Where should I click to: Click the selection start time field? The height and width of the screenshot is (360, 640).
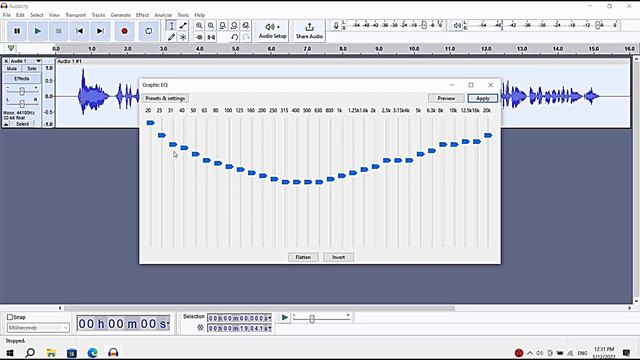[240, 318]
